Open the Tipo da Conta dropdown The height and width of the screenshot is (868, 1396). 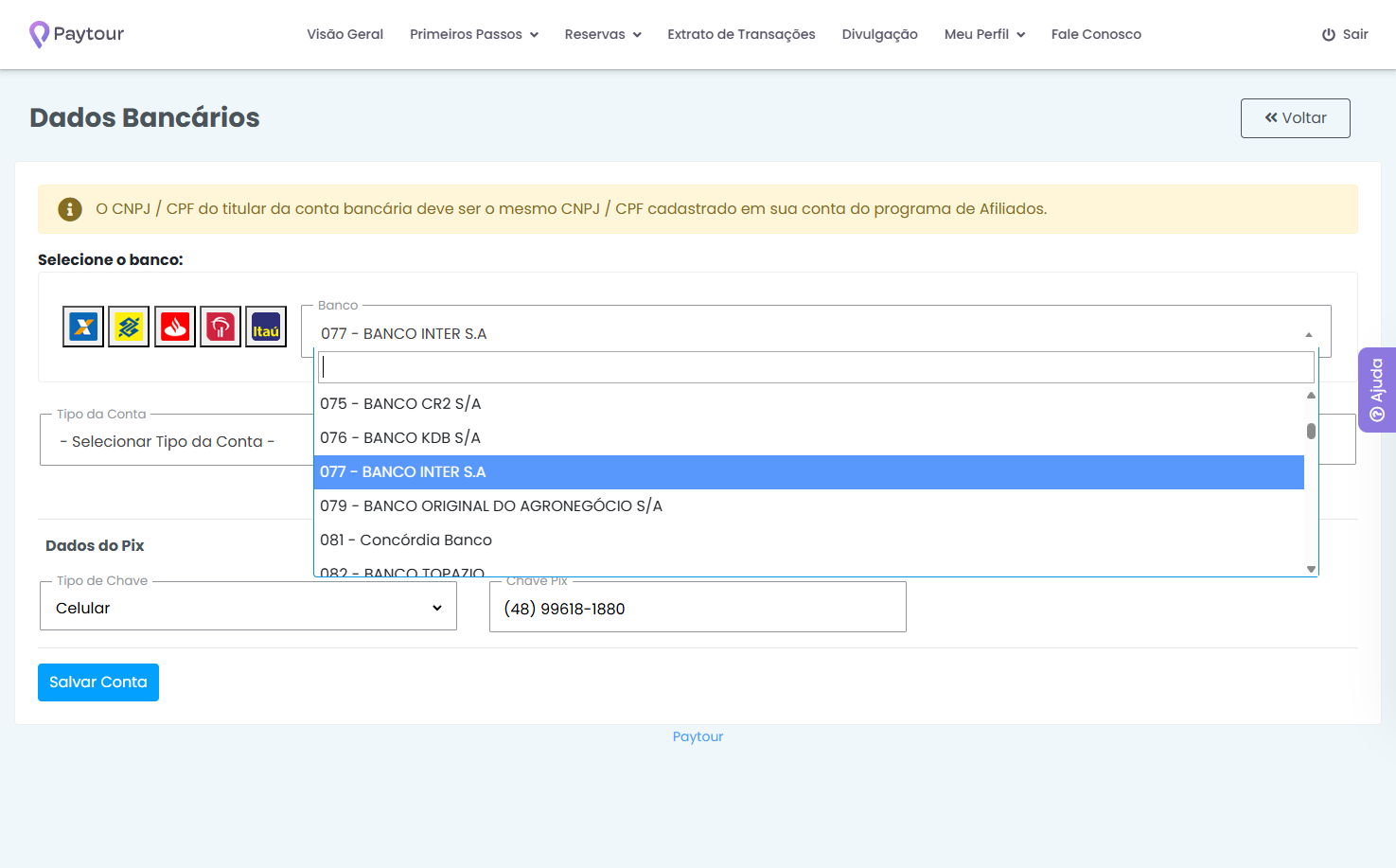tap(177, 441)
